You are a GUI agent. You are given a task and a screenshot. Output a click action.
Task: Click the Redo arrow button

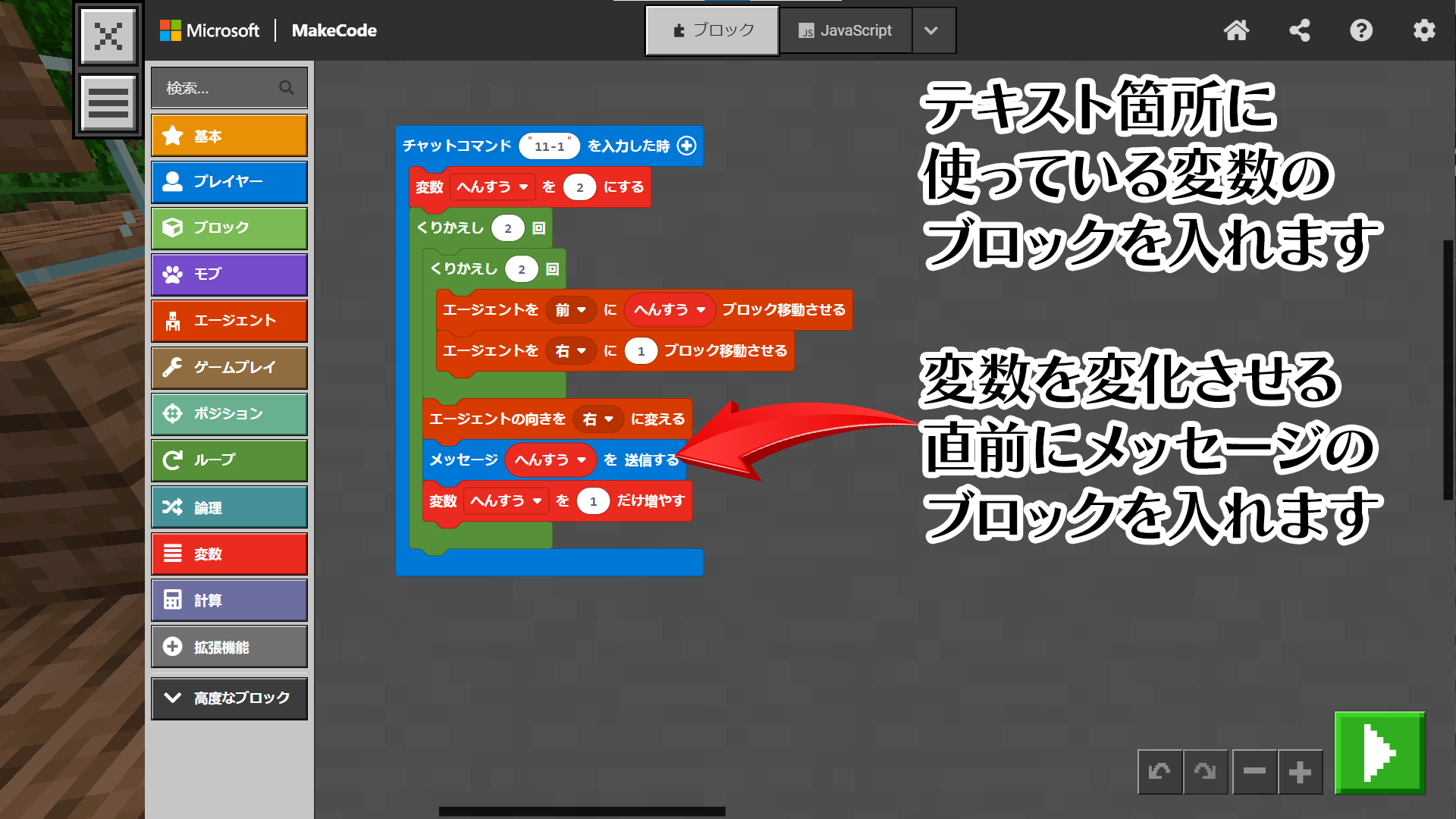click(1205, 772)
